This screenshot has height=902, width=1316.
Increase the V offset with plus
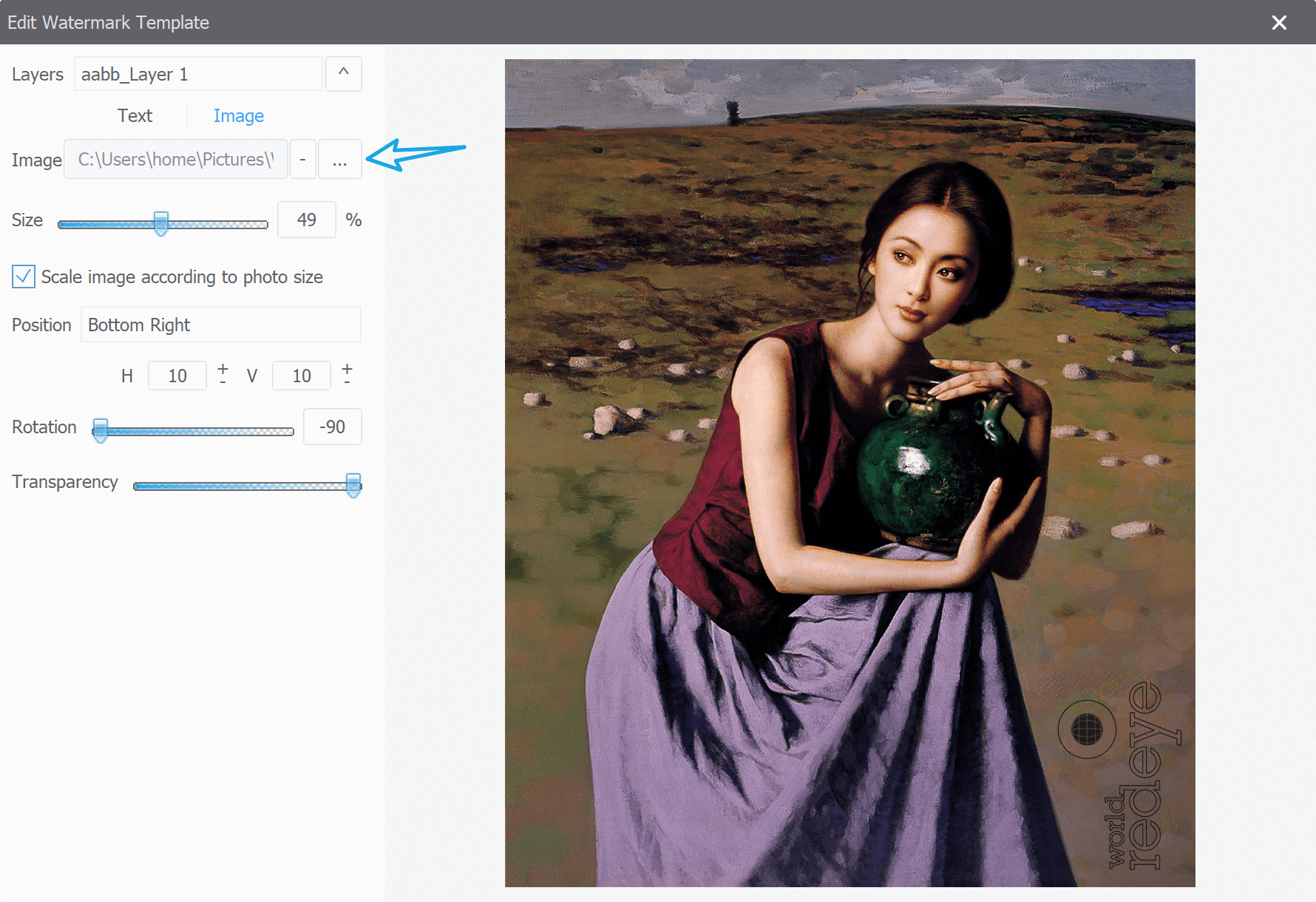(347, 367)
